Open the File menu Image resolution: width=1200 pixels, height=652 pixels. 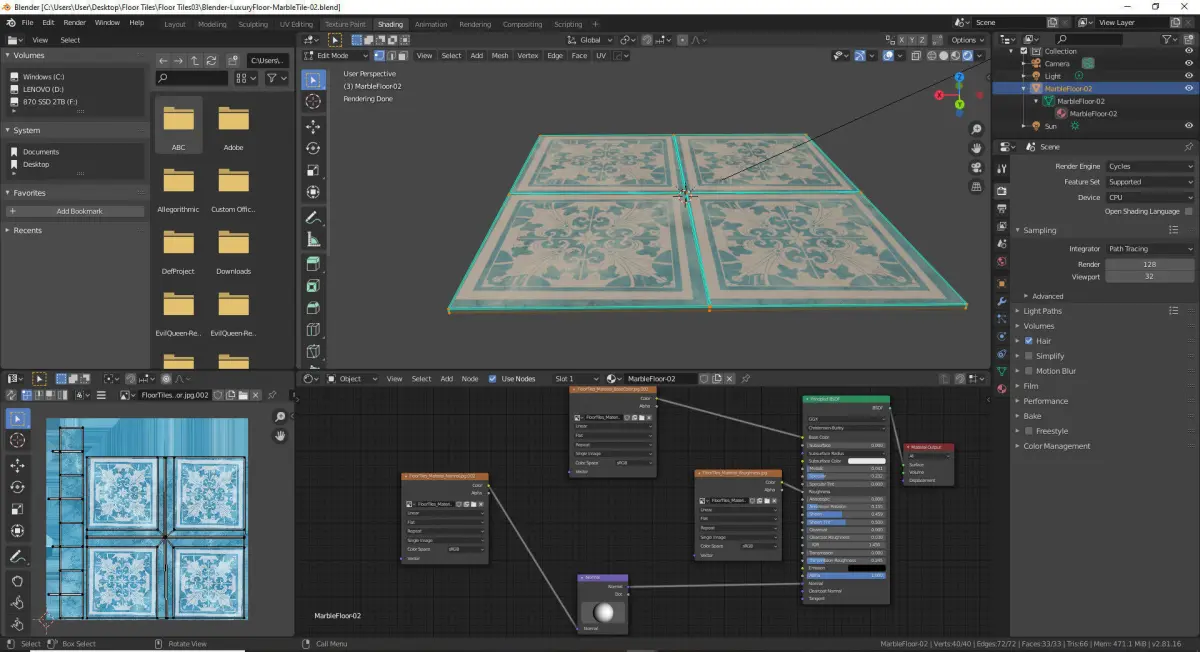(26, 22)
